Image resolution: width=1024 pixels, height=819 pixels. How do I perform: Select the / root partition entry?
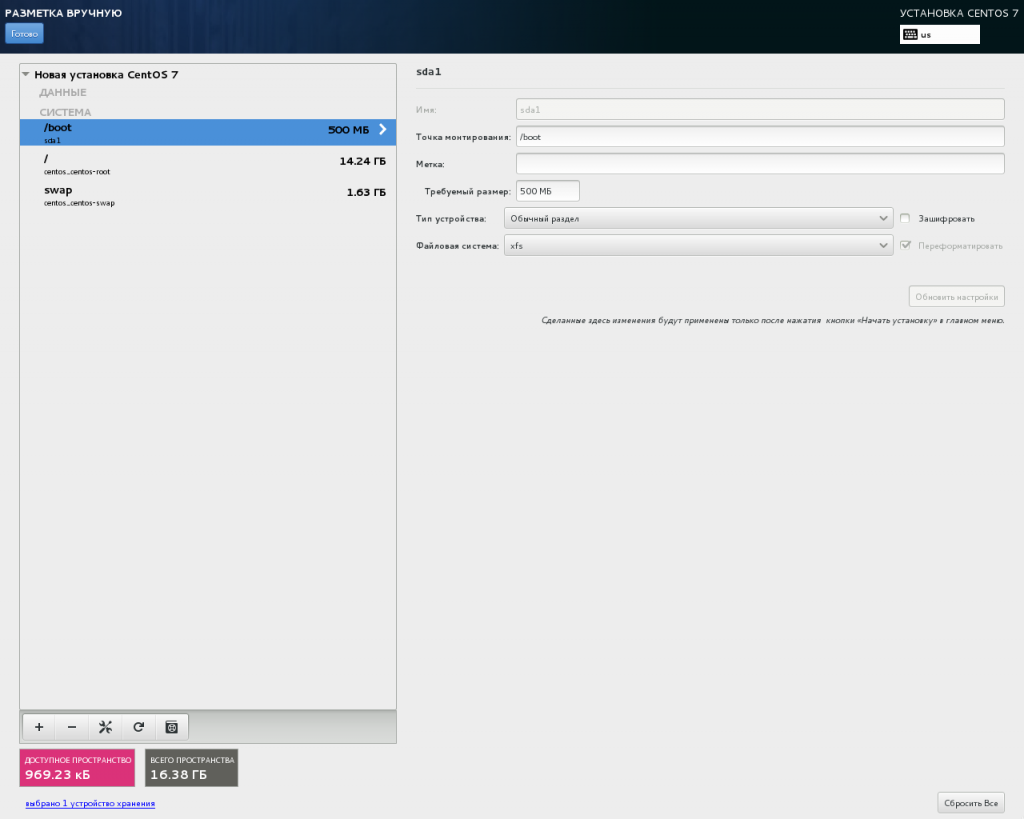[x=208, y=165]
